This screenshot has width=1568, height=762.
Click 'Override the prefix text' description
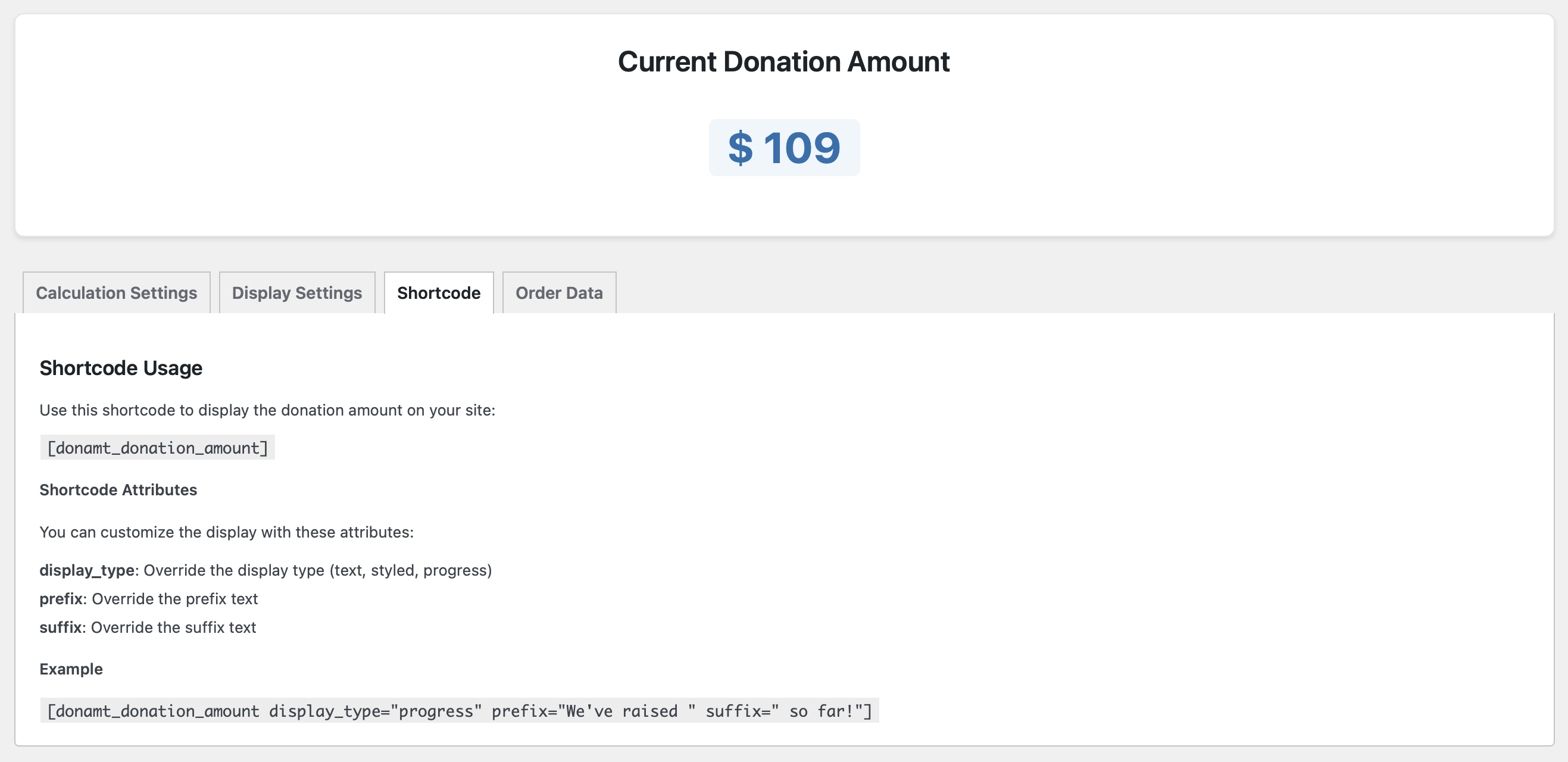[174, 599]
